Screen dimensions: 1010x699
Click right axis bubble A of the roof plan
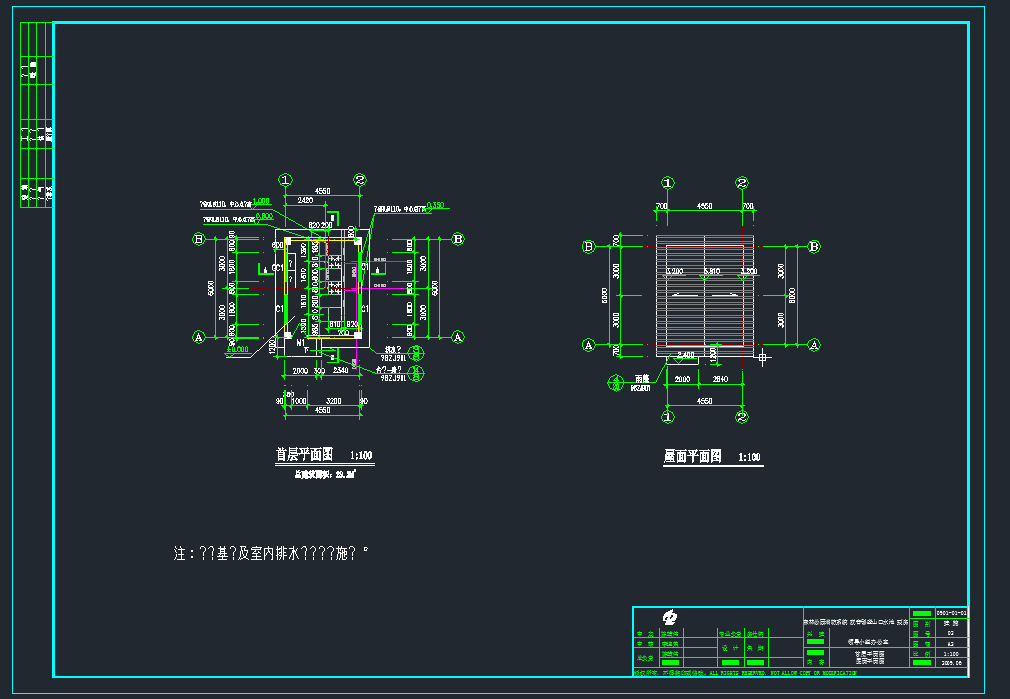tap(814, 345)
